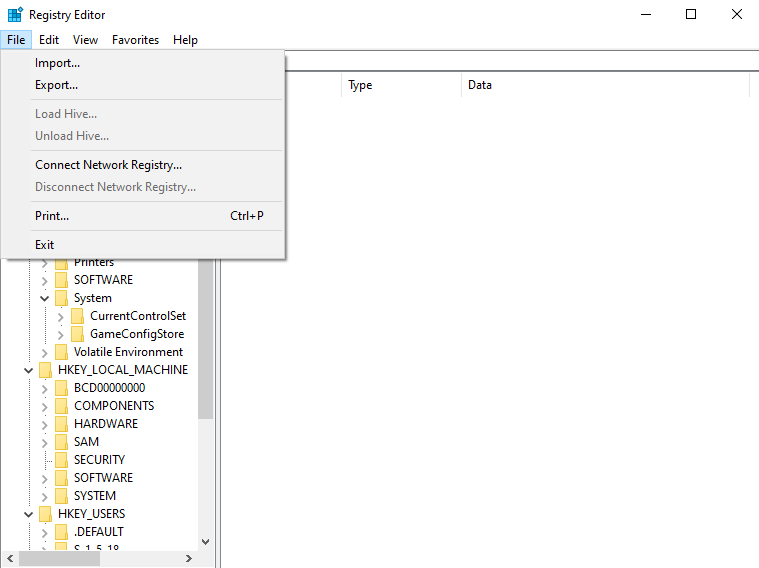
Task: Open the Favorites menu
Action: (x=136, y=40)
